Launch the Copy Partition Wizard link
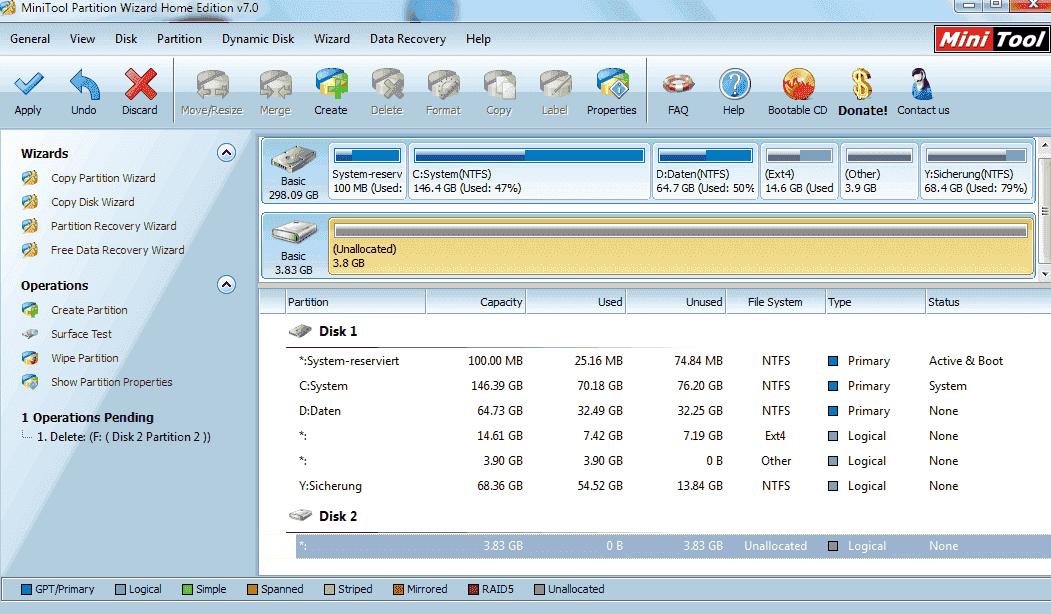The height and width of the screenshot is (614, 1051). click(103, 178)
